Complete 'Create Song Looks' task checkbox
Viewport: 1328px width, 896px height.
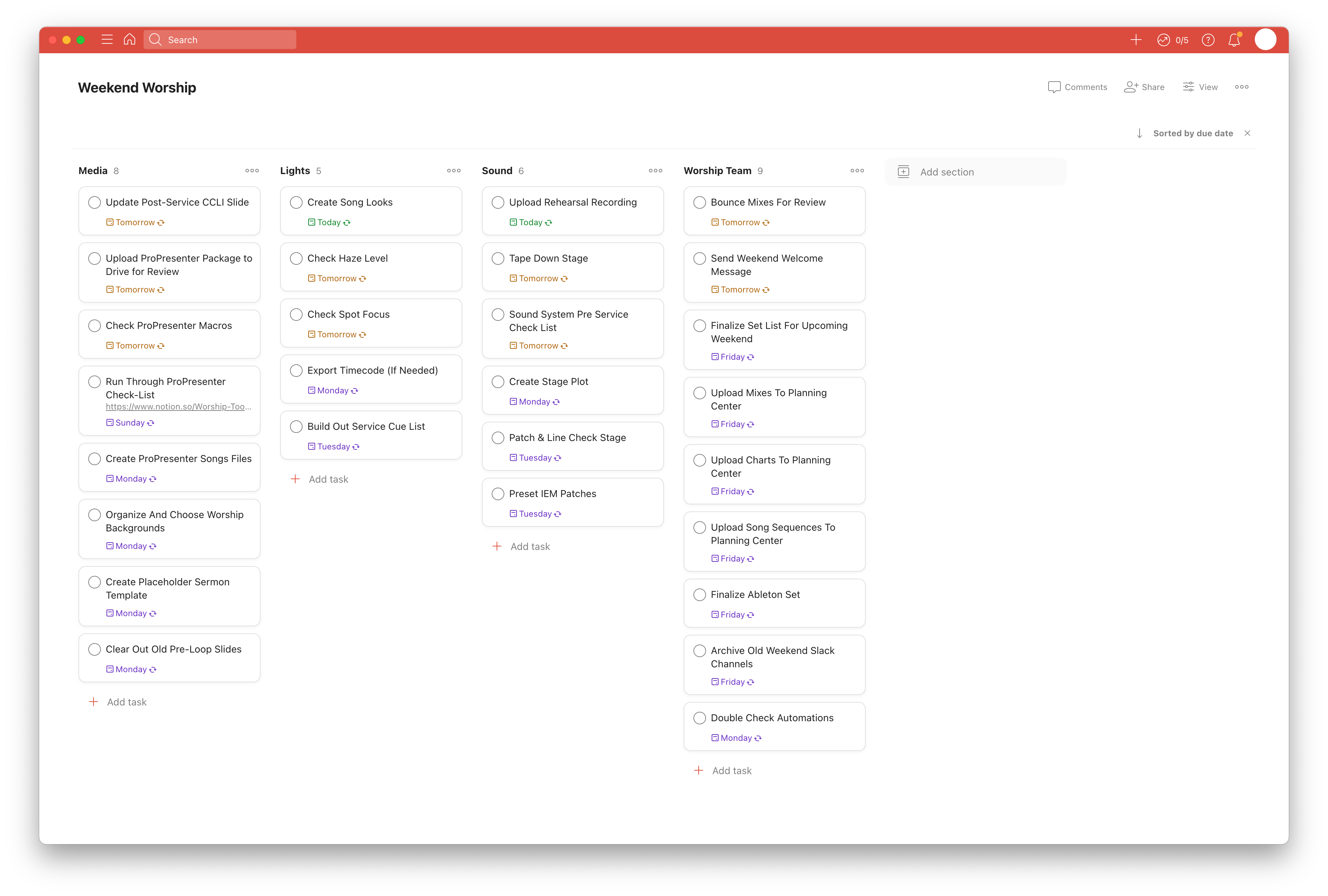pos(296,202)
